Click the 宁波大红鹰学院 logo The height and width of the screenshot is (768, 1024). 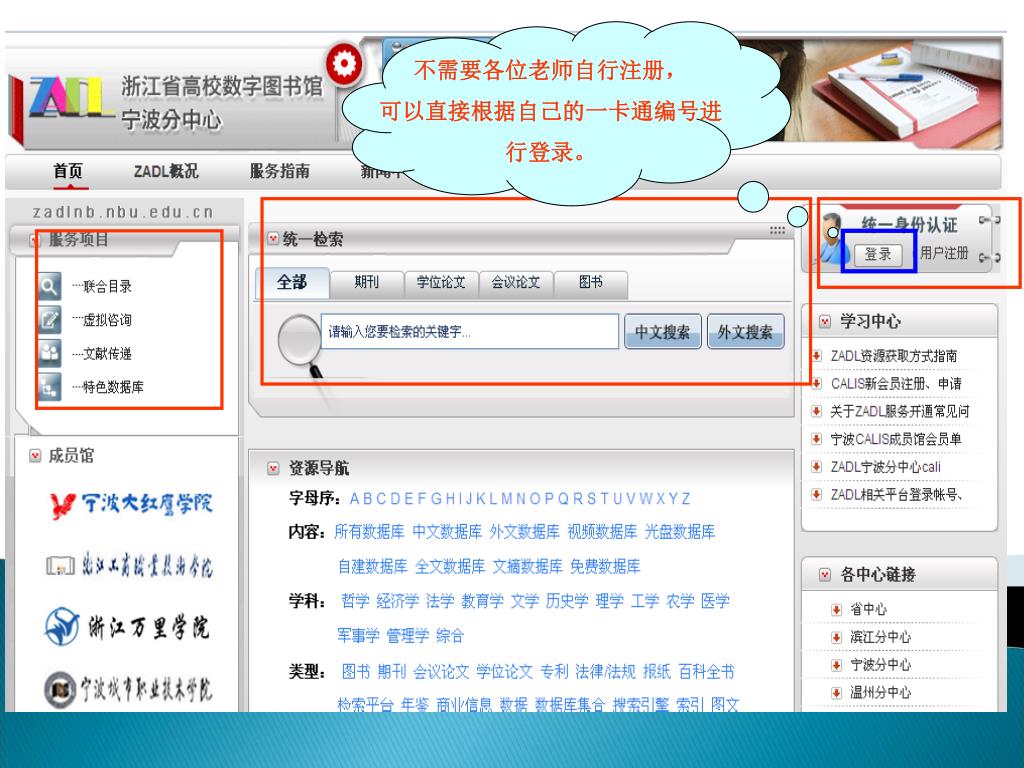pos(131,505)
